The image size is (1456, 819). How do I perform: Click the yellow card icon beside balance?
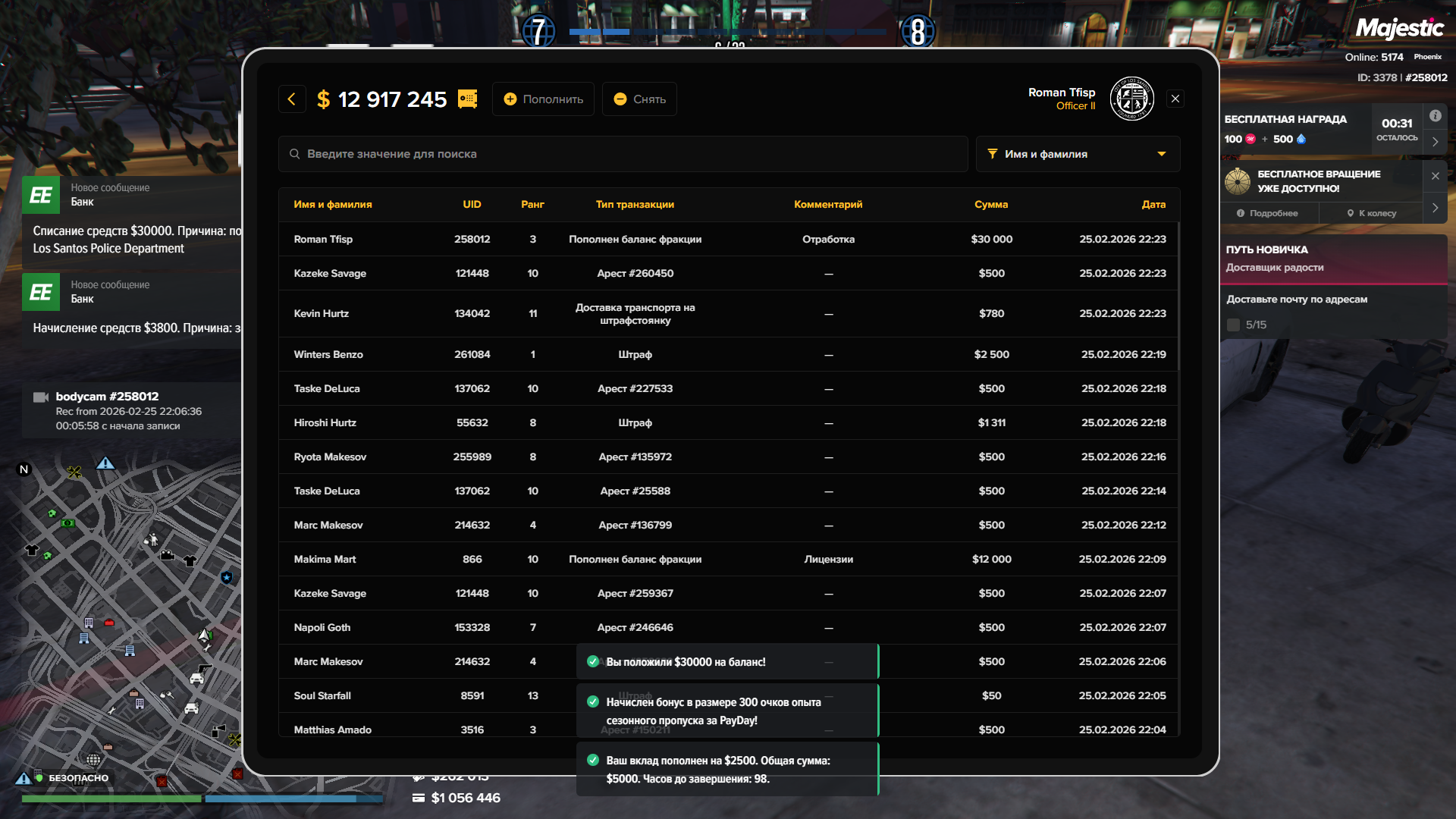click(468, 99)
